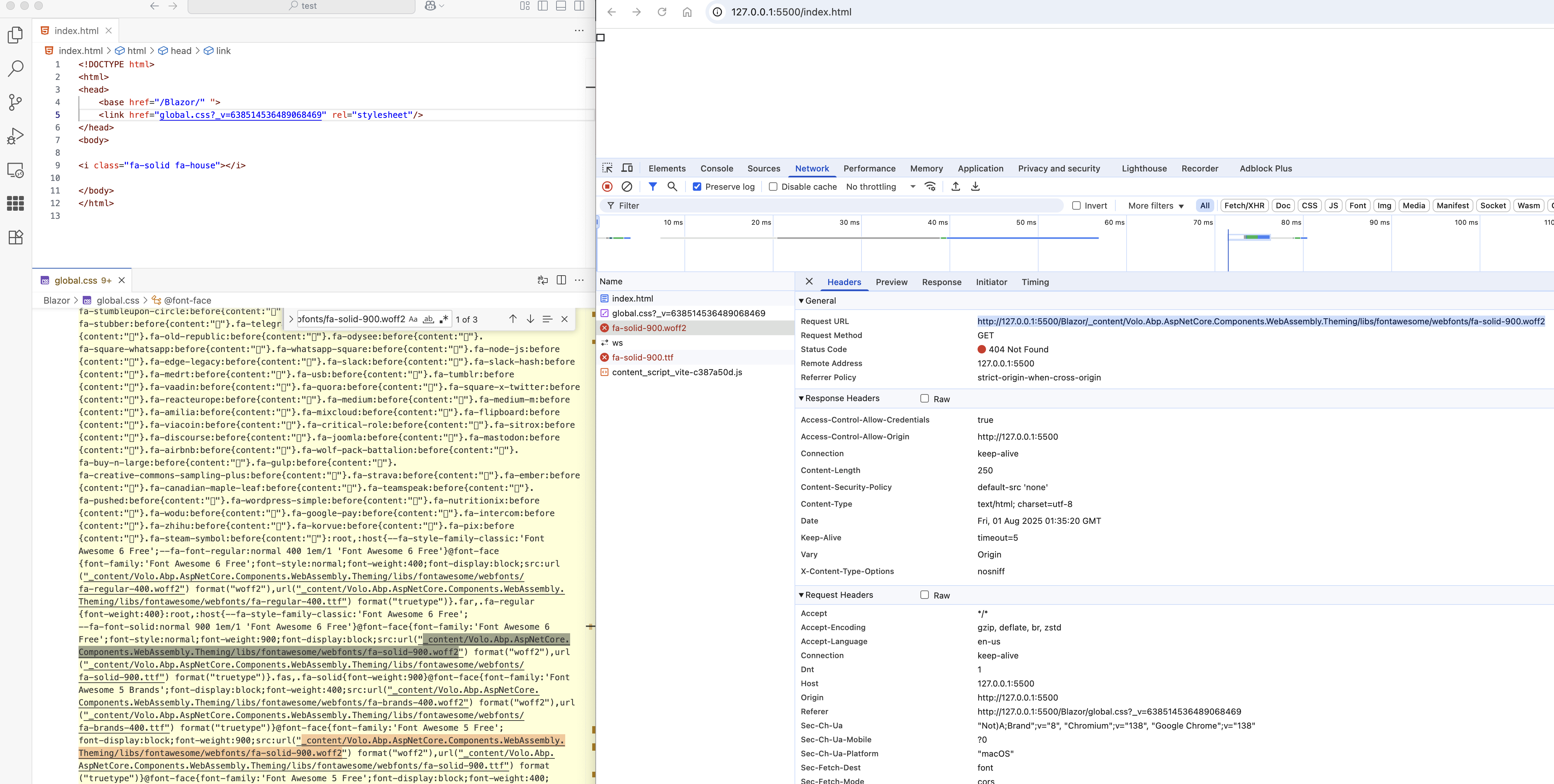Filter requests by Font type

click(1357, 206)
